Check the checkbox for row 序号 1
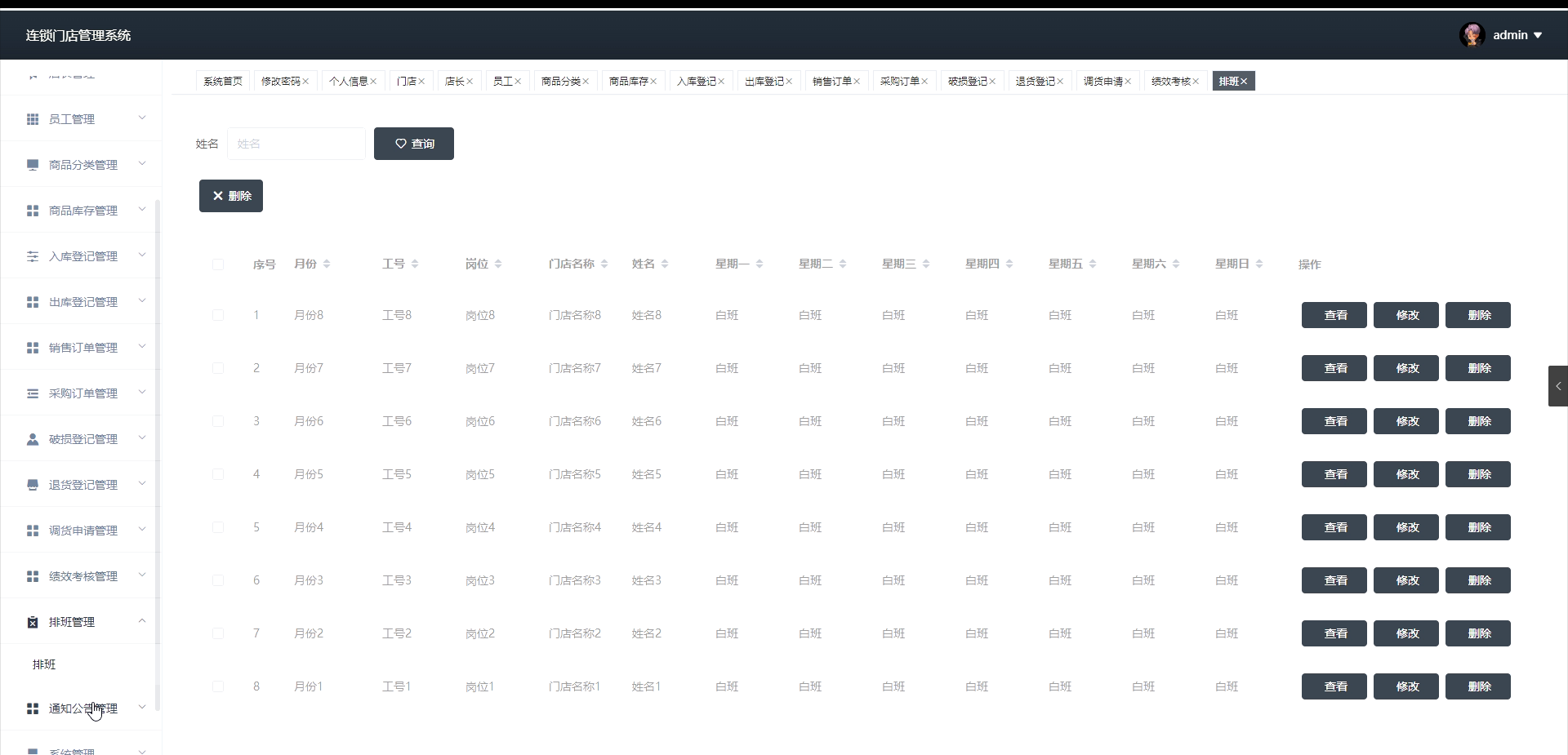This screenshot has width=1568, height=755. coord(218,316)
